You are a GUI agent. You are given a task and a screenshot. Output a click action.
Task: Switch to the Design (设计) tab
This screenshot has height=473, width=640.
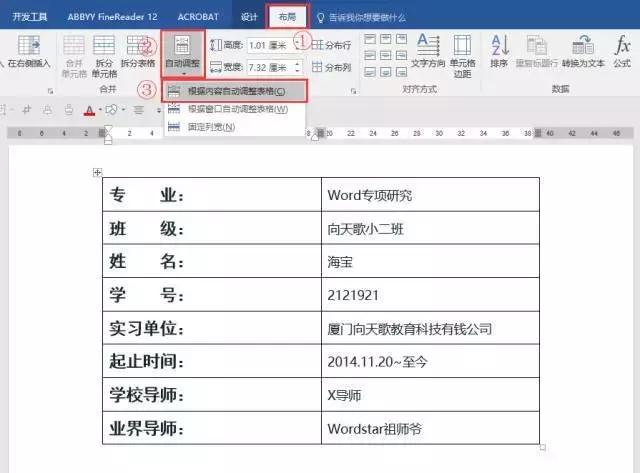pyautogui.click(x=249, y=17)
